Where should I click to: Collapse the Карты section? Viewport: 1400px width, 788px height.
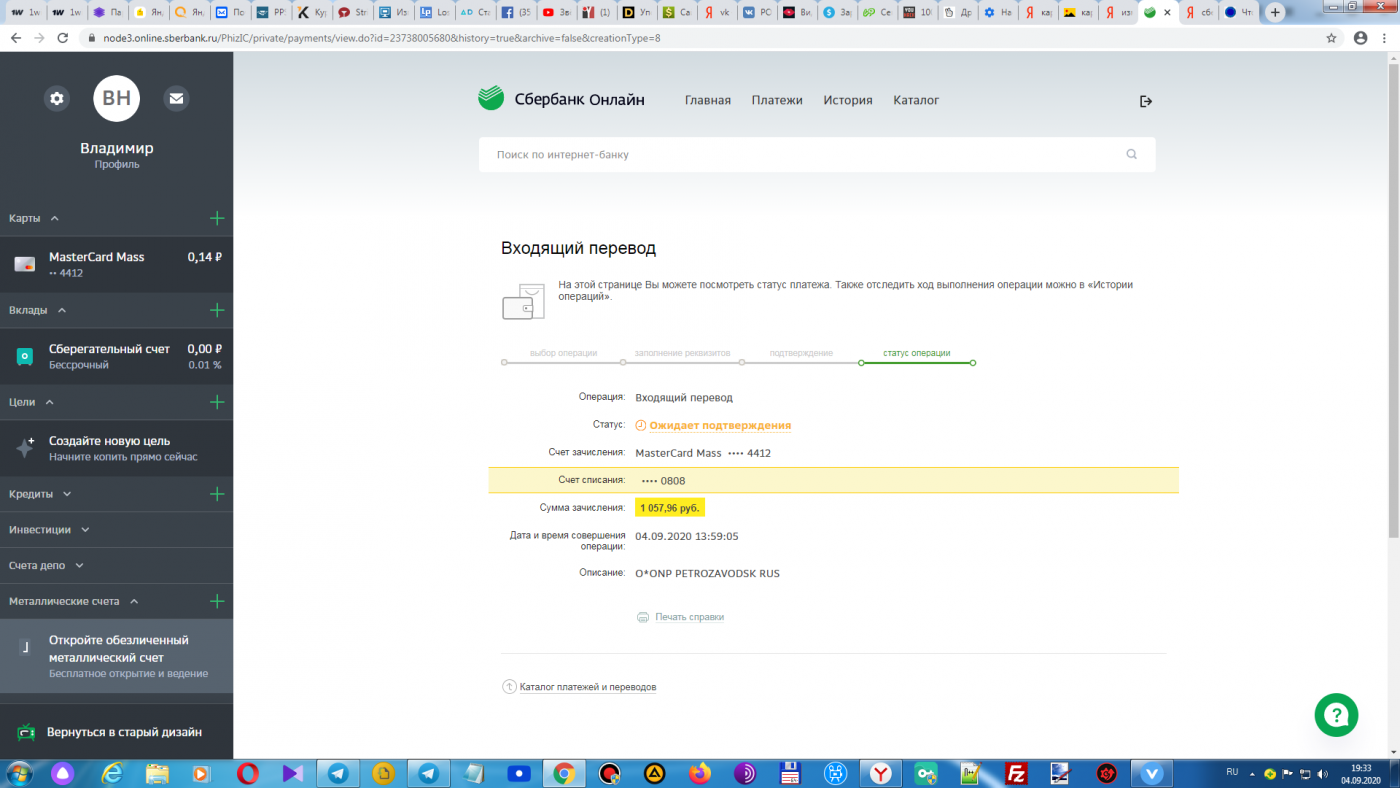pos(55,218)
